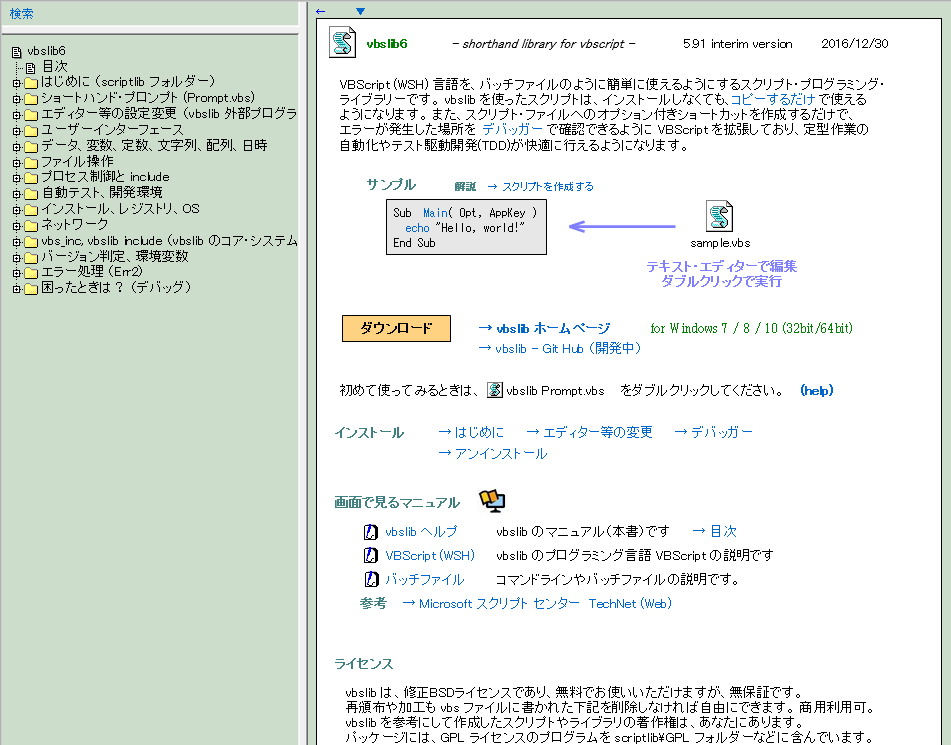Screen dimensions: 951x745
Task: Click the manual book-and-monitor icon
Action: pyautogui.click(x=492, y=501)
